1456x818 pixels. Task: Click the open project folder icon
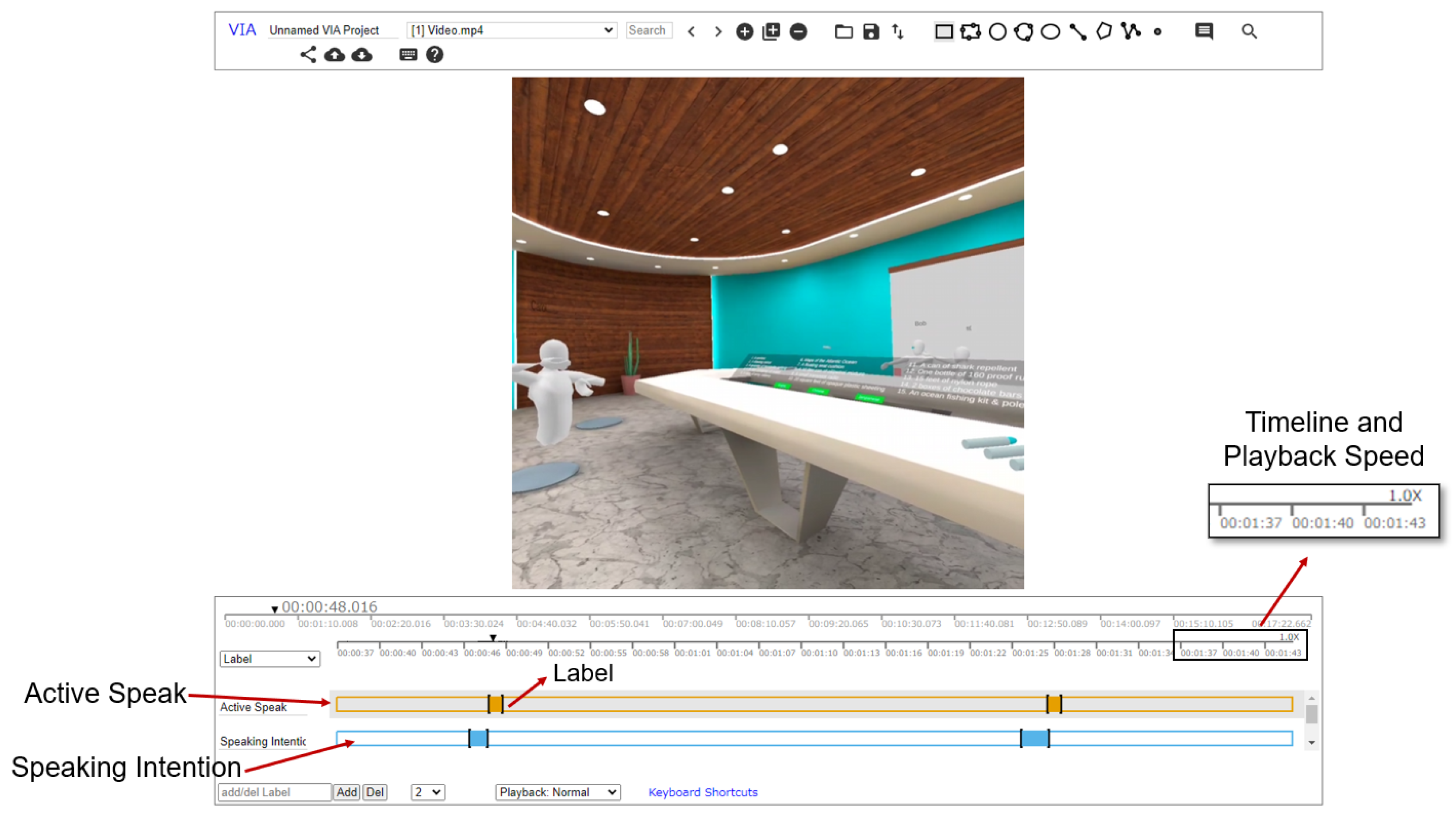[x=843, y=32]
